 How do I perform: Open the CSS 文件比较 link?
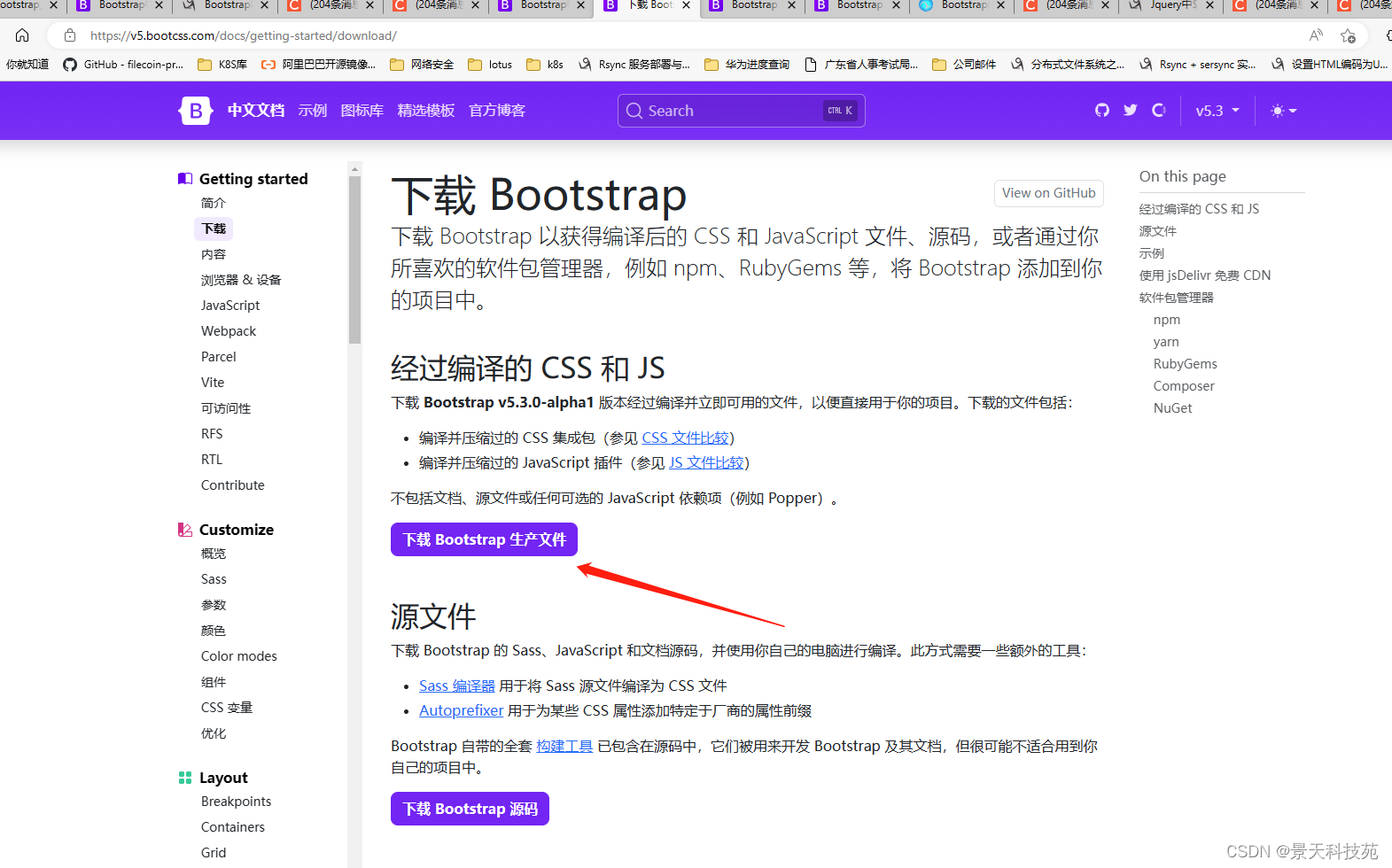pyautogui.click(x=685, y=438)
